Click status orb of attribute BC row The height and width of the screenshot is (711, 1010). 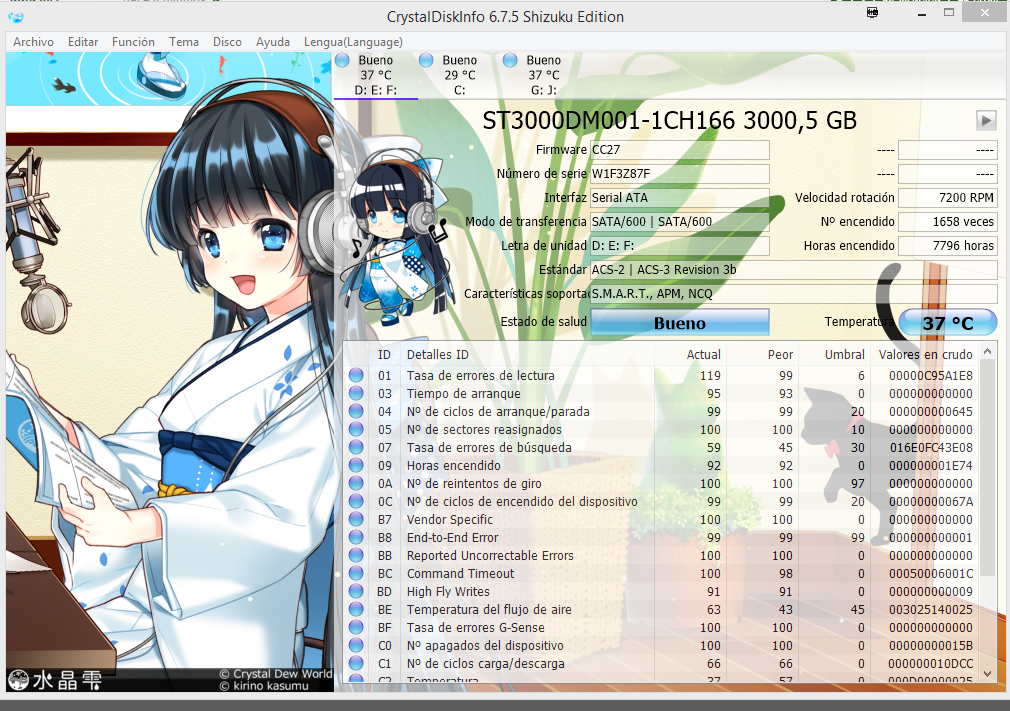[356, 574]
